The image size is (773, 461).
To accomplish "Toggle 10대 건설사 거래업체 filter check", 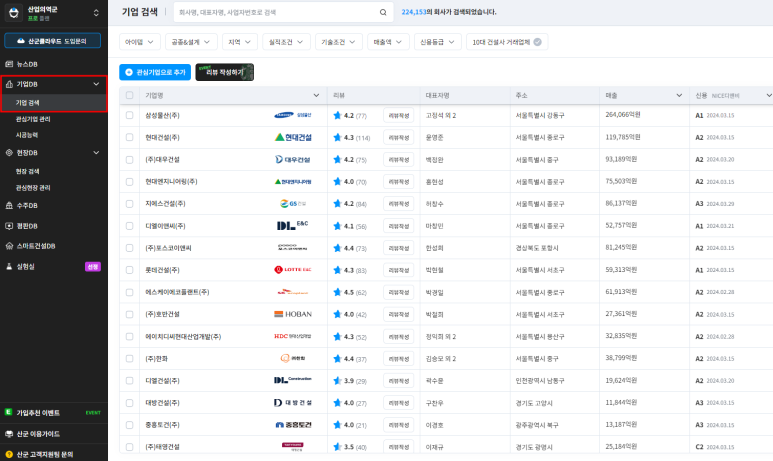I will pos(537,42).
